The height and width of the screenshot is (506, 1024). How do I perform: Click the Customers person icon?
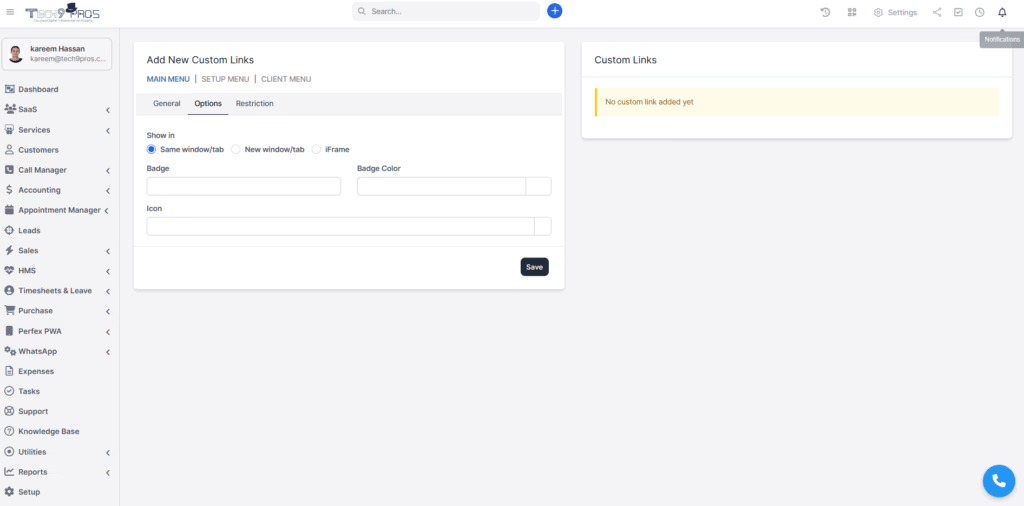(10, 150)
